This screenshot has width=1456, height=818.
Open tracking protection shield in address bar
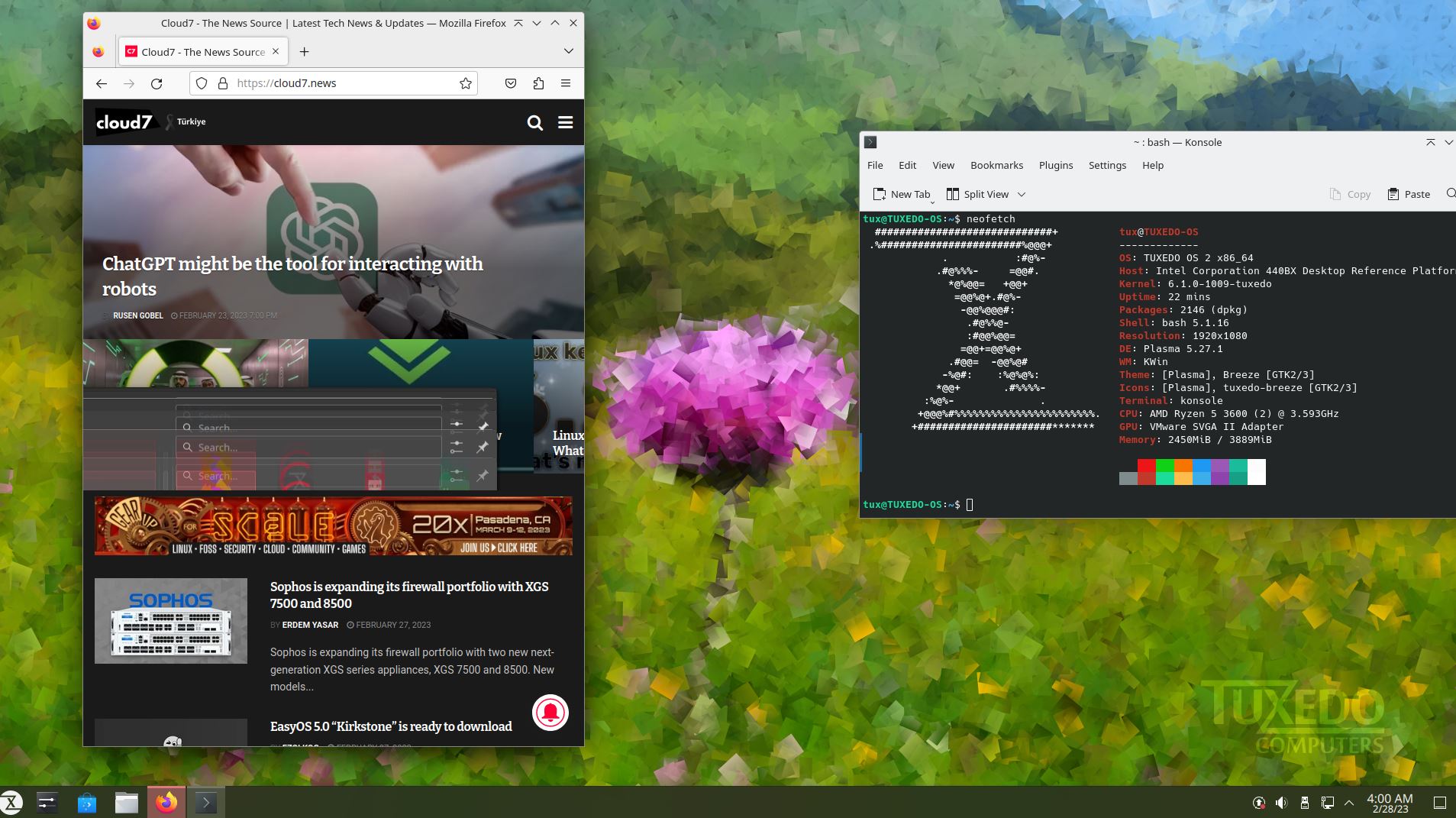pyautogui.click(x=202, y=83)
